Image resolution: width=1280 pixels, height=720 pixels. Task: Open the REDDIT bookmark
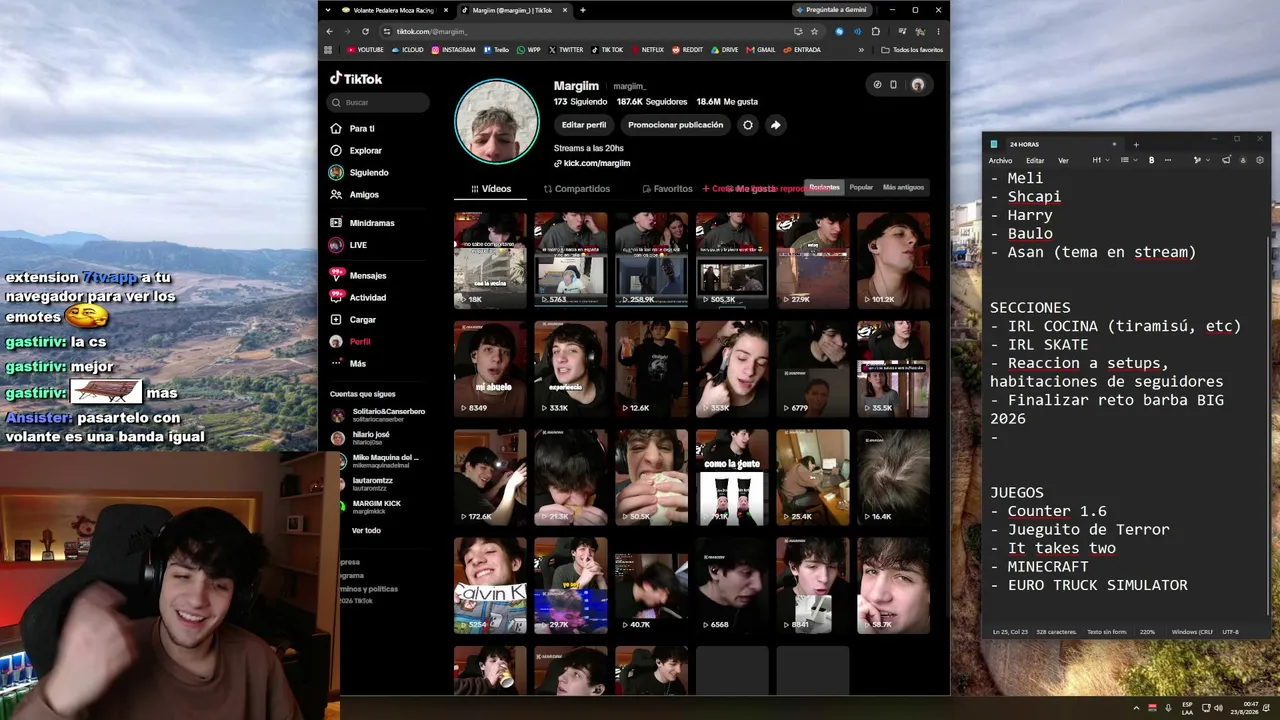pyautogui.click(x=688, y=49)
